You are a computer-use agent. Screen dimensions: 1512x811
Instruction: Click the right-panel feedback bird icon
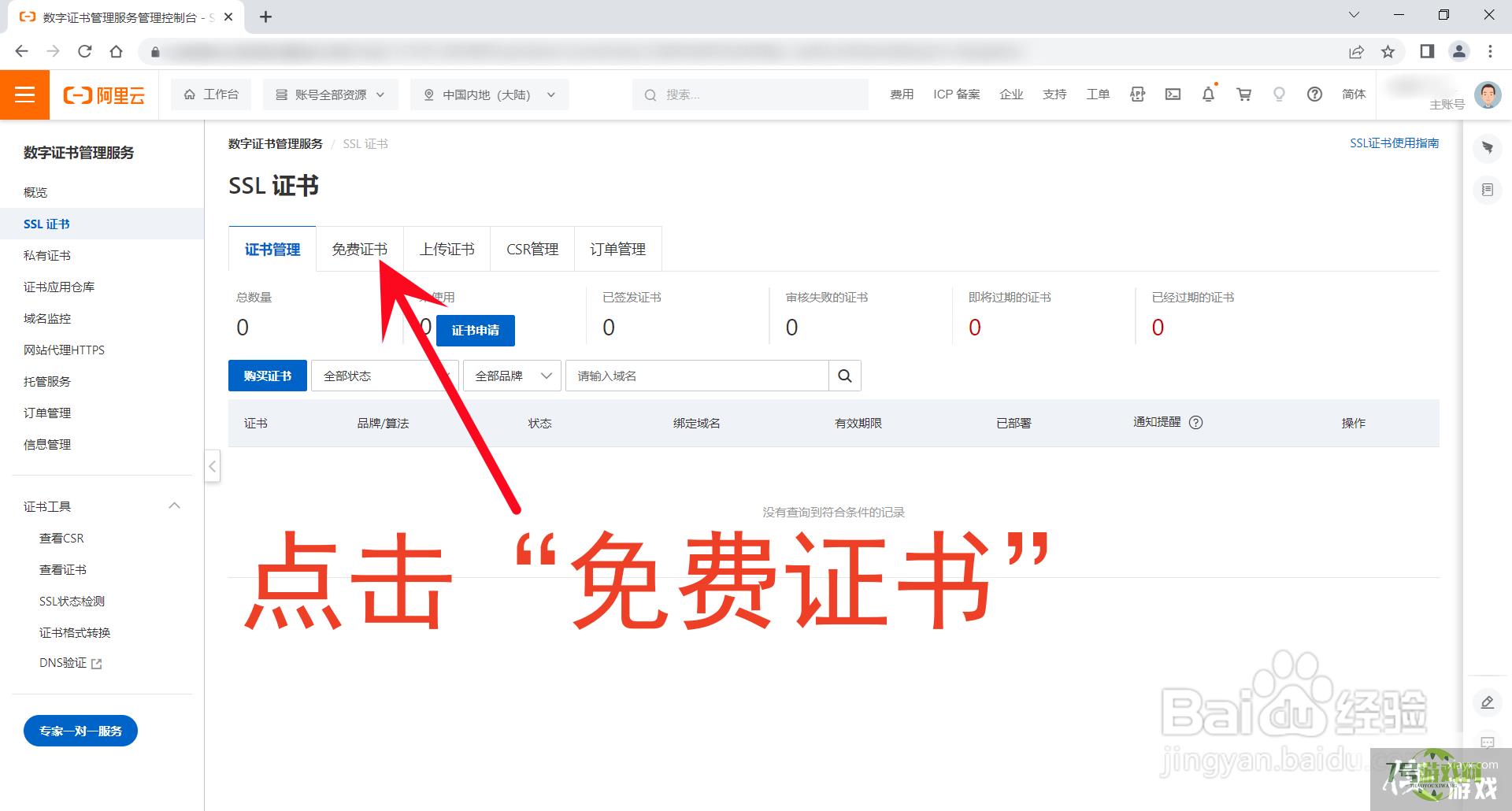pyautogui.click(x=1487, y=148)
